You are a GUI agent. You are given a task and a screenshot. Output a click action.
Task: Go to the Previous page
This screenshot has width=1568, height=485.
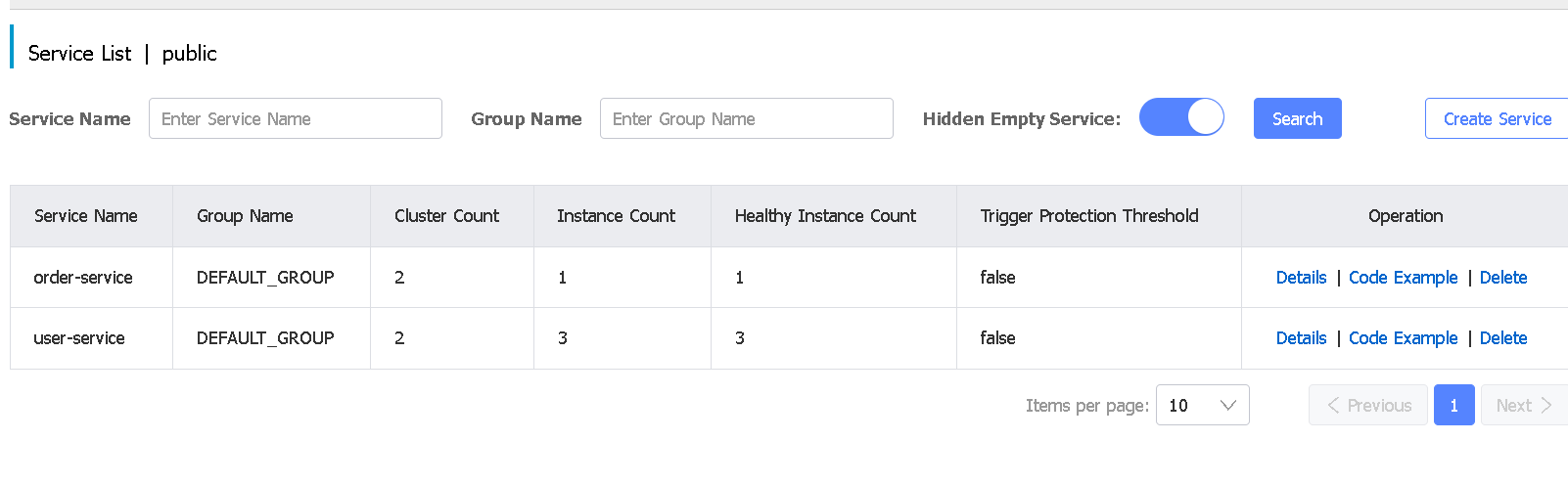[1368, 405]
